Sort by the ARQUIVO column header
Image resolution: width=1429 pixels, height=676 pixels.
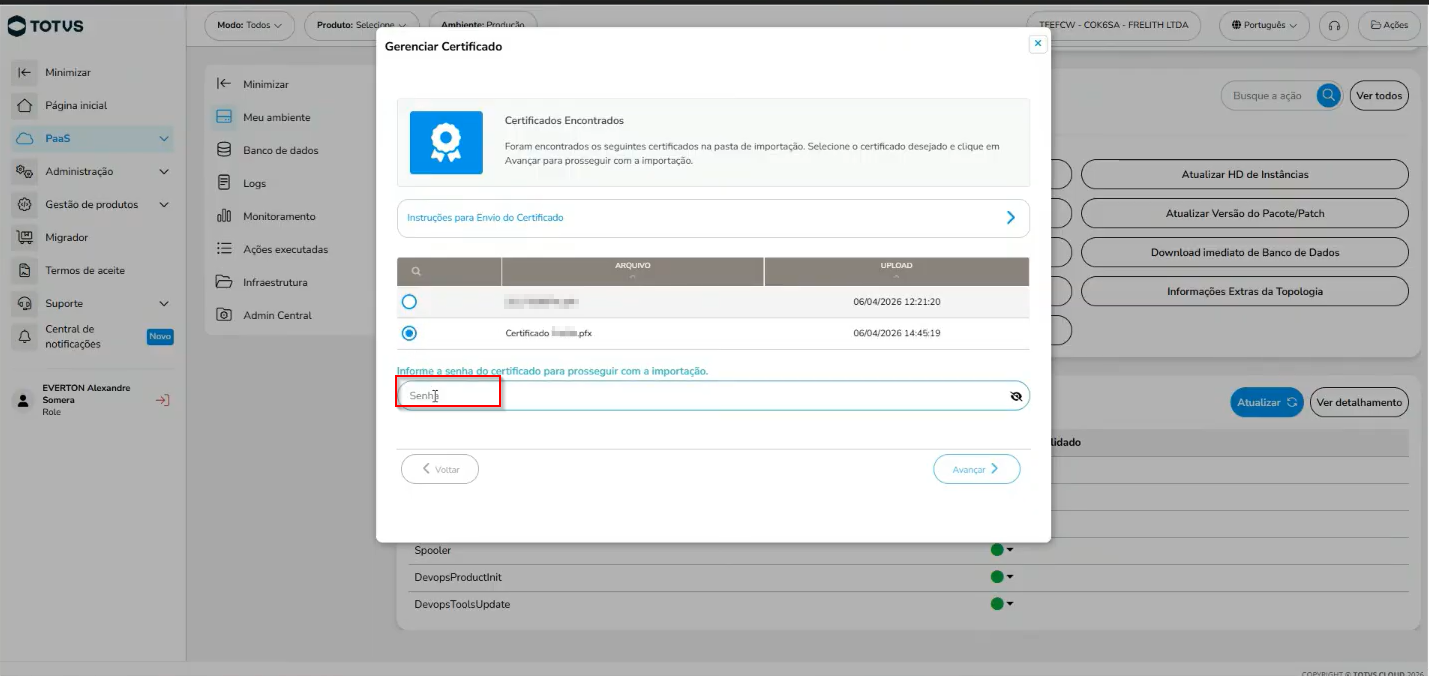pos(633,271)
